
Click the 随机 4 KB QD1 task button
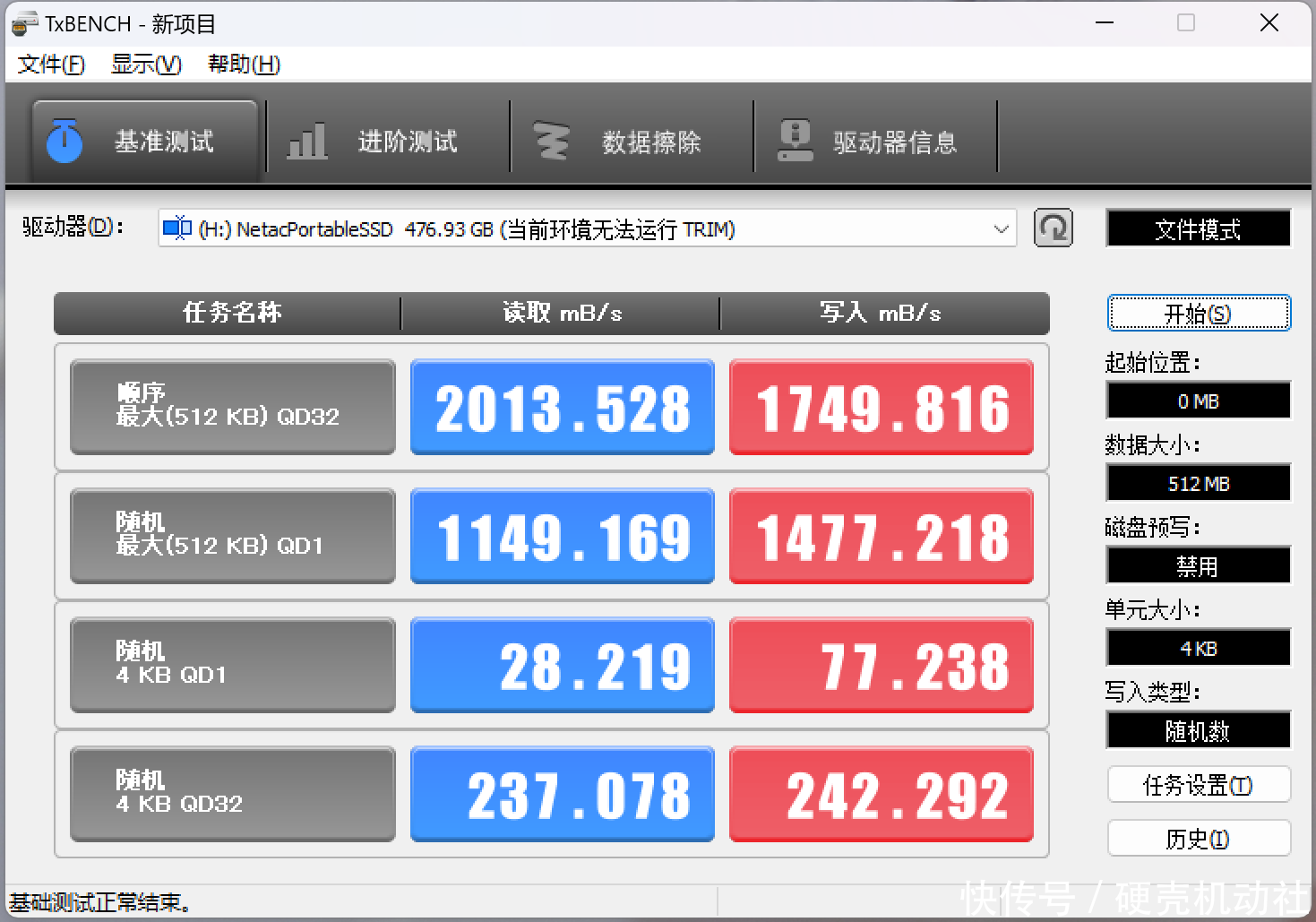tap(233, 665)
